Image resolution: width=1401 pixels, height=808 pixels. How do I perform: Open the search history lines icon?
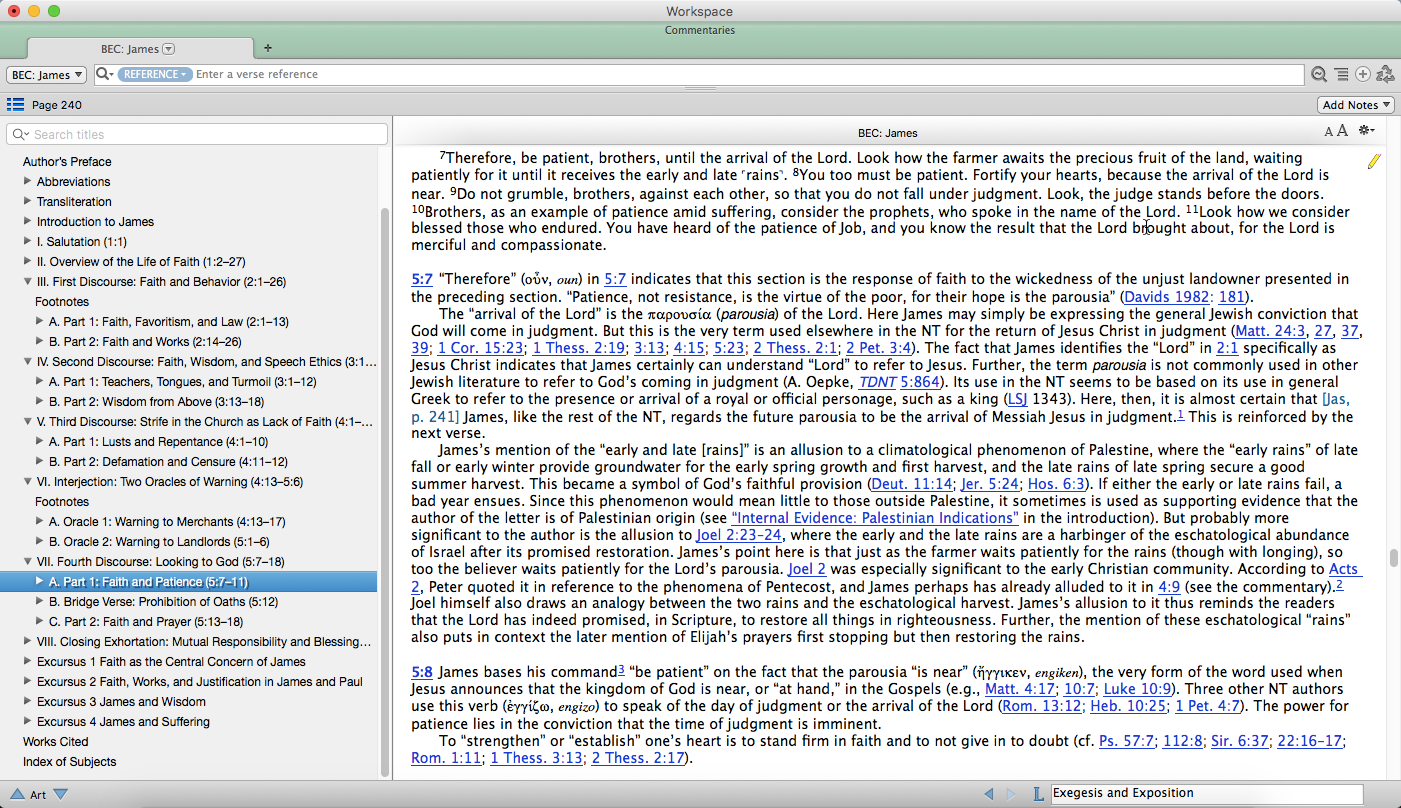tap(1341, 75)
